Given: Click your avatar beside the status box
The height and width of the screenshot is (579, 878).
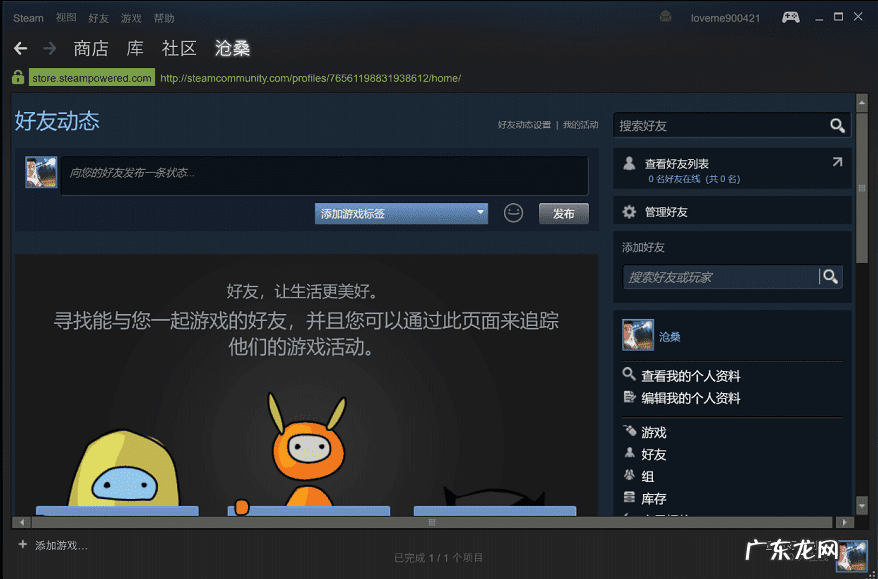Looking at the screenshot, I should click(41, 172).
